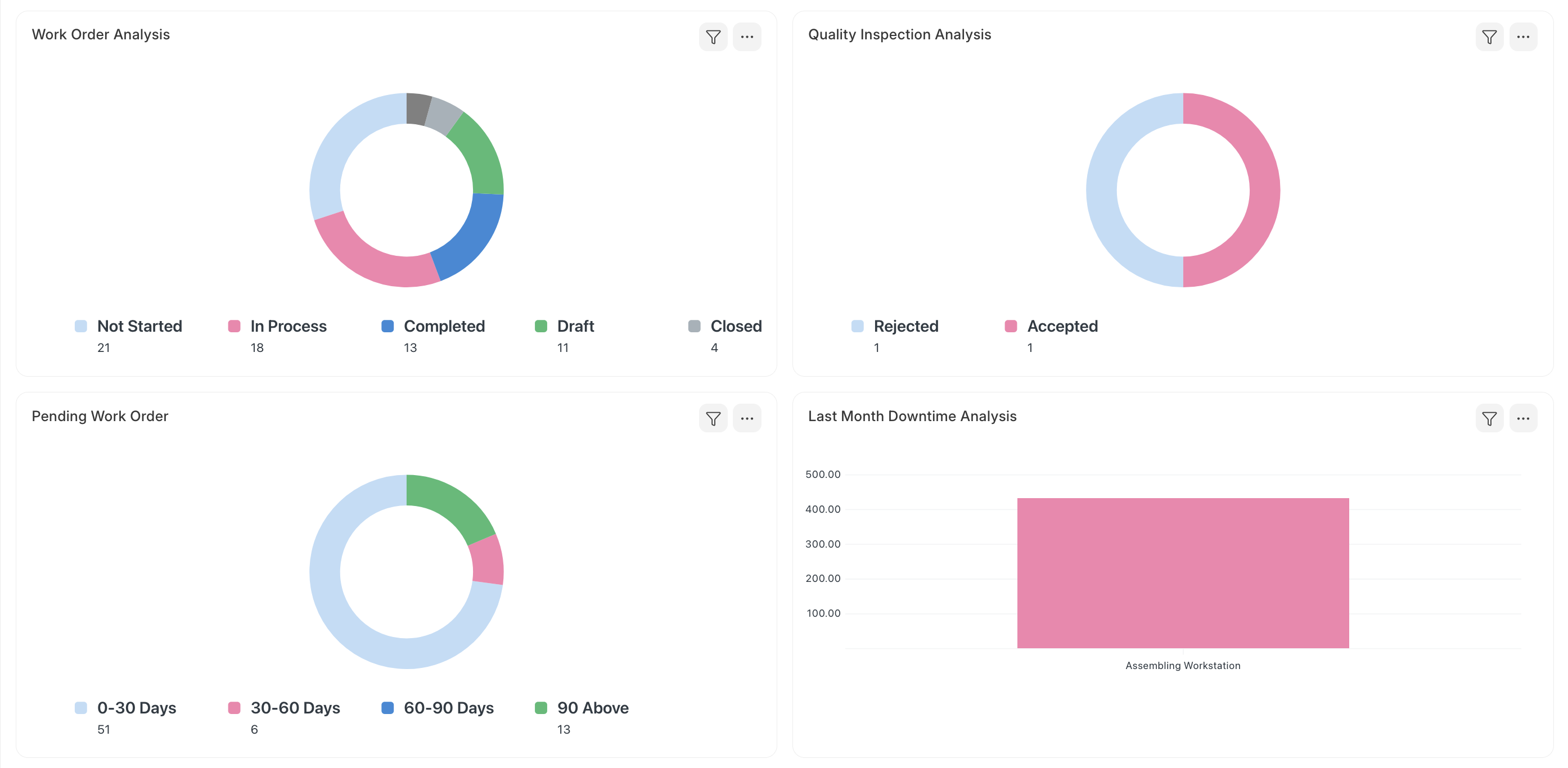Open options menu for Last Month Downtime Analysis
Viewport: 1568px width, 768px height.
point(1523,419)
